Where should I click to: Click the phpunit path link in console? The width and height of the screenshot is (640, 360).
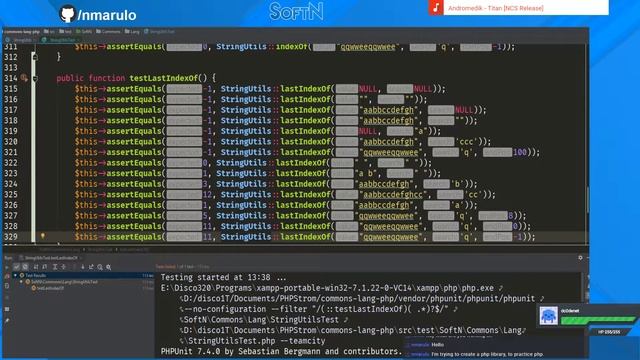359,298
